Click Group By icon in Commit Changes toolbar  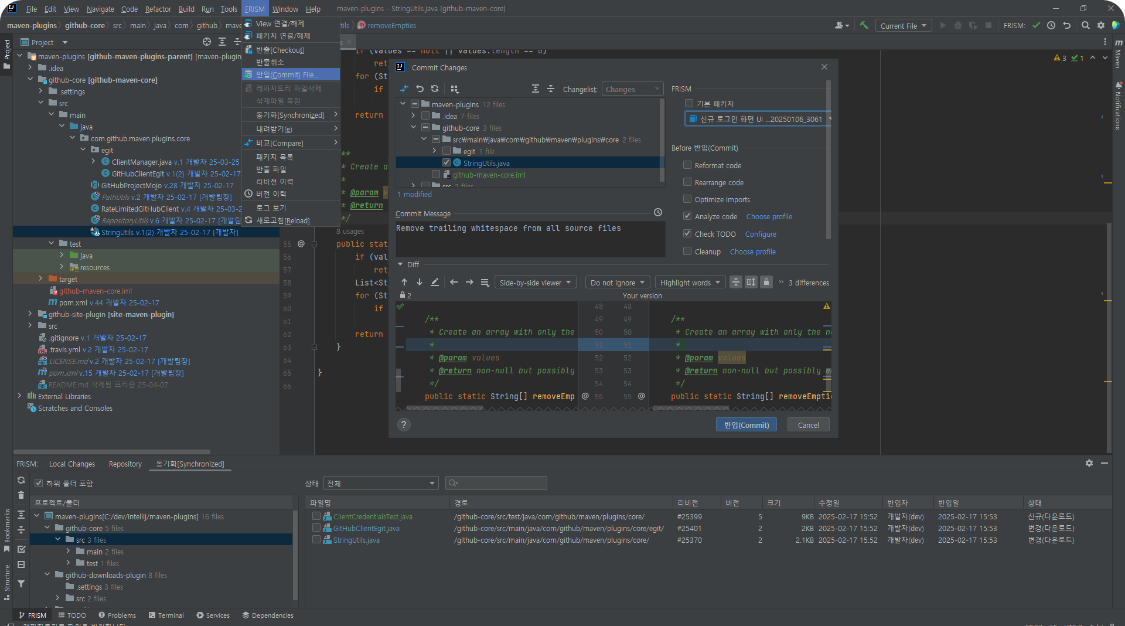coord(454,89)
